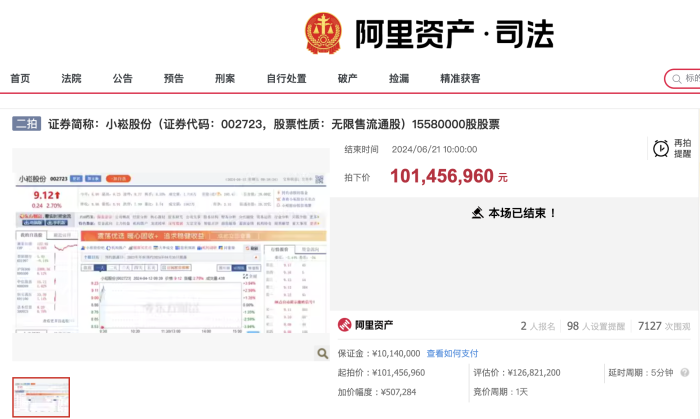Go to the 法院 section
700x419 pixels.
point(71,79)
